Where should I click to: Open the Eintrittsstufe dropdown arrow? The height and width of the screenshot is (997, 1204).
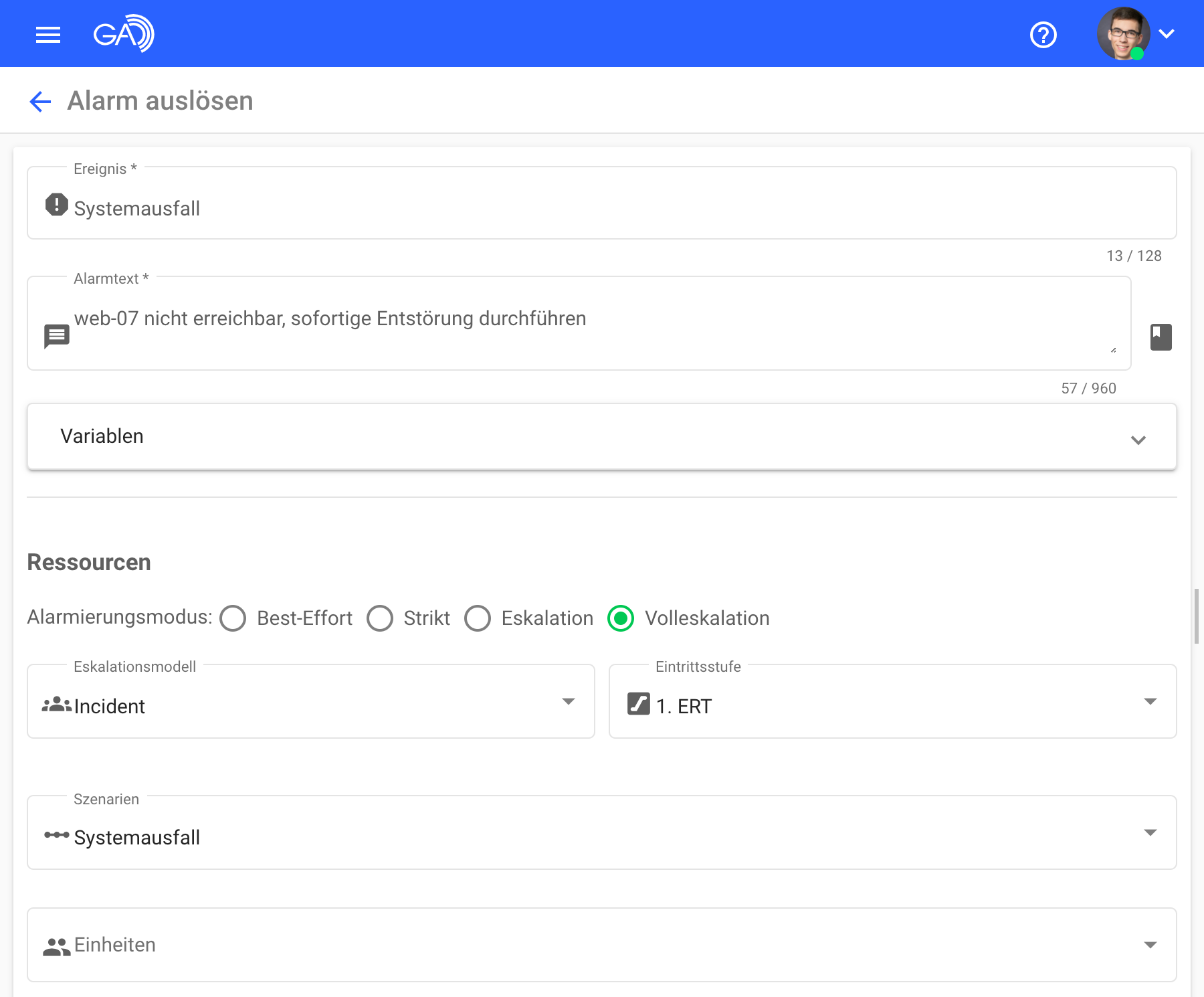pyautogui.click(x=1150, y=702)
